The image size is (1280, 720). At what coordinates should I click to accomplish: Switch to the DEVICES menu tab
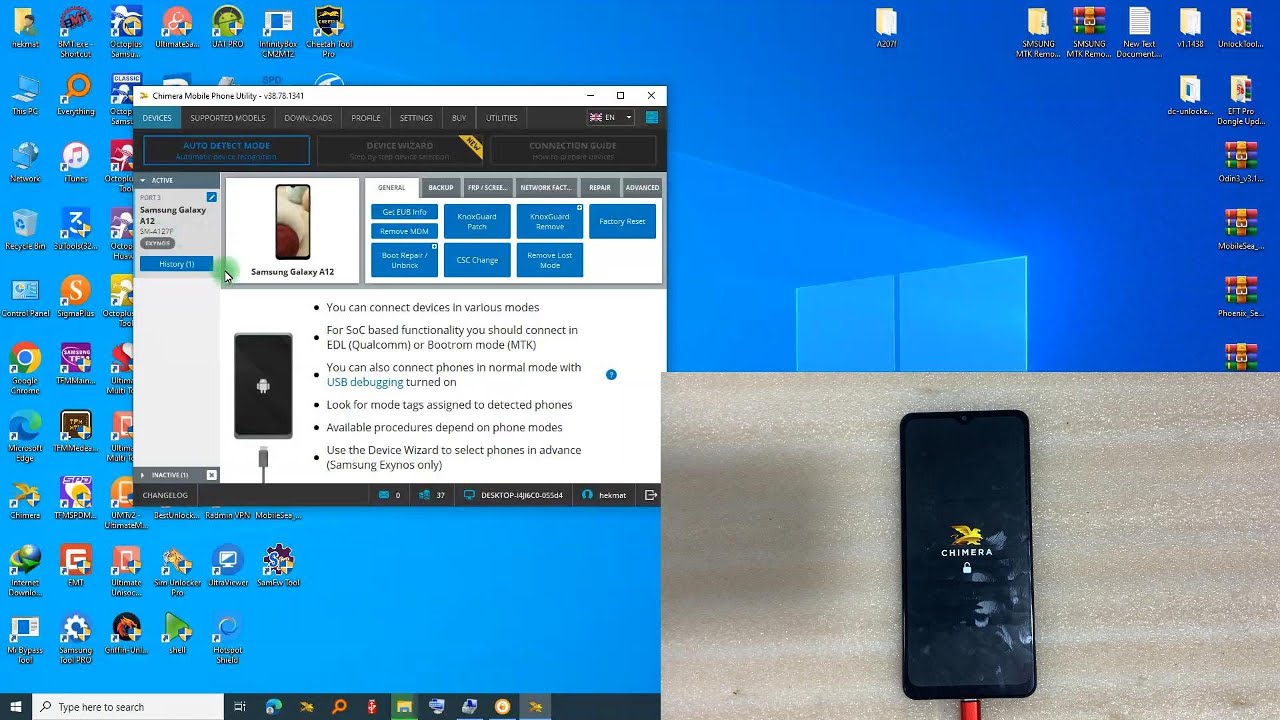point(157,118)
